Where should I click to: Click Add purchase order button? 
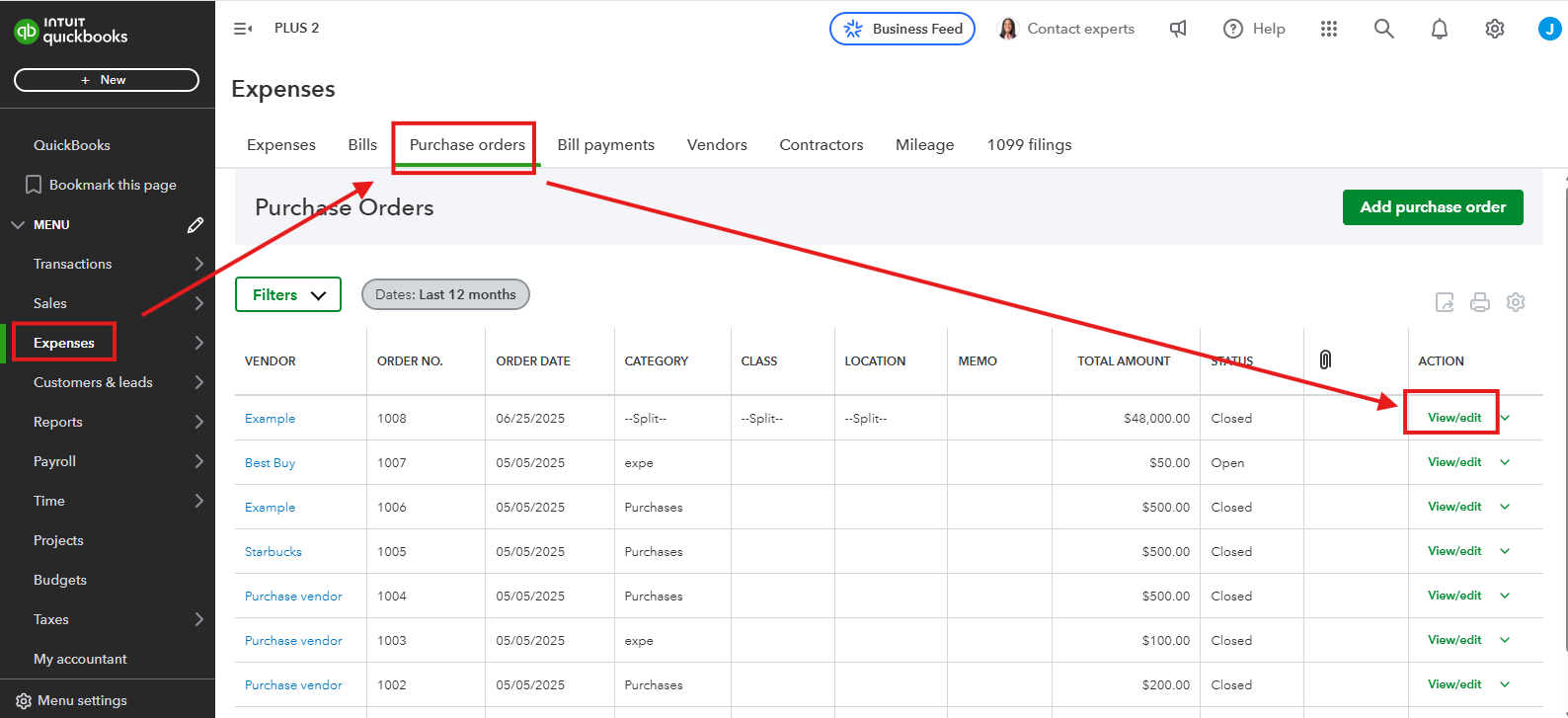(1432, 207)
